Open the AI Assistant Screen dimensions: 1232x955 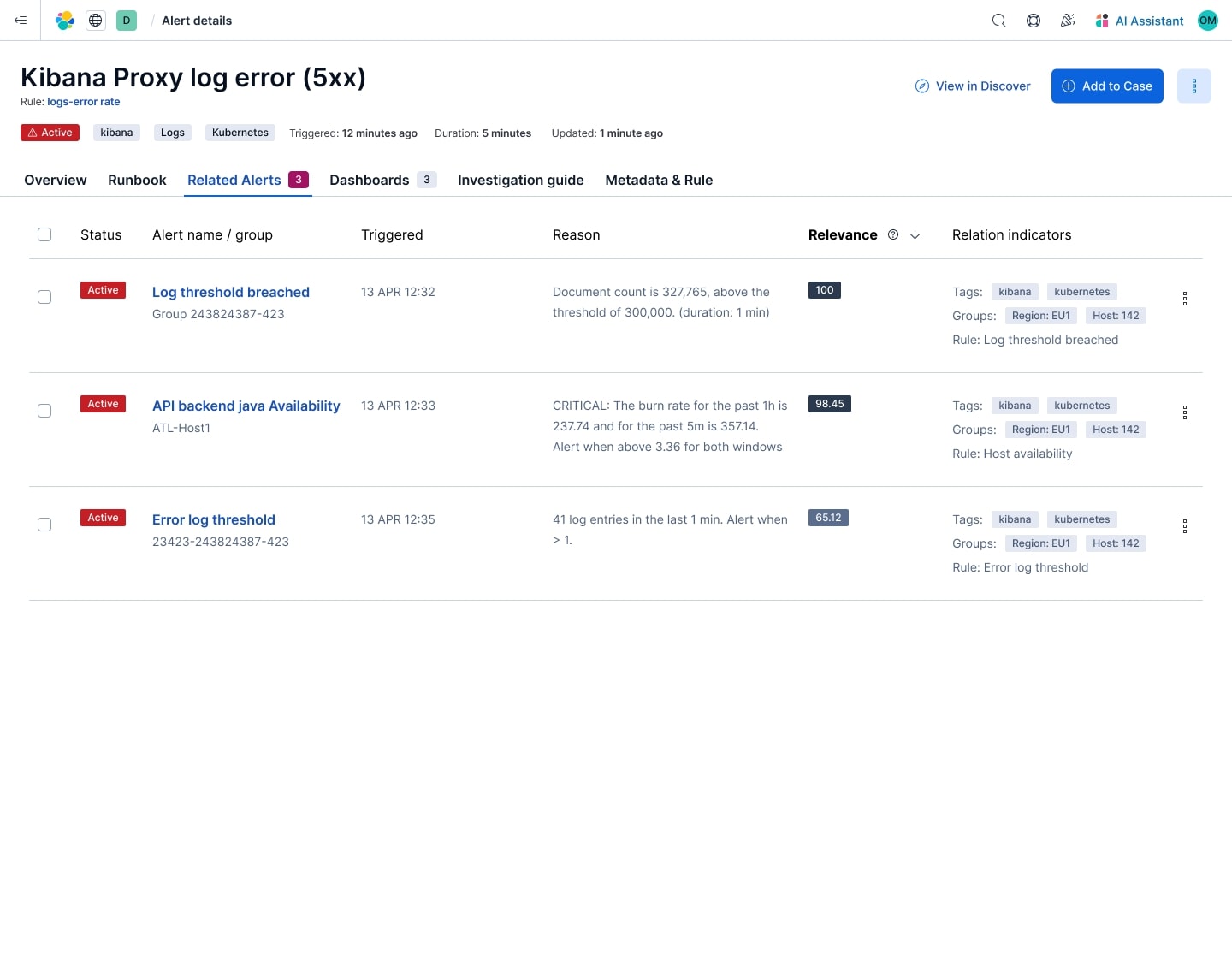1140,21
